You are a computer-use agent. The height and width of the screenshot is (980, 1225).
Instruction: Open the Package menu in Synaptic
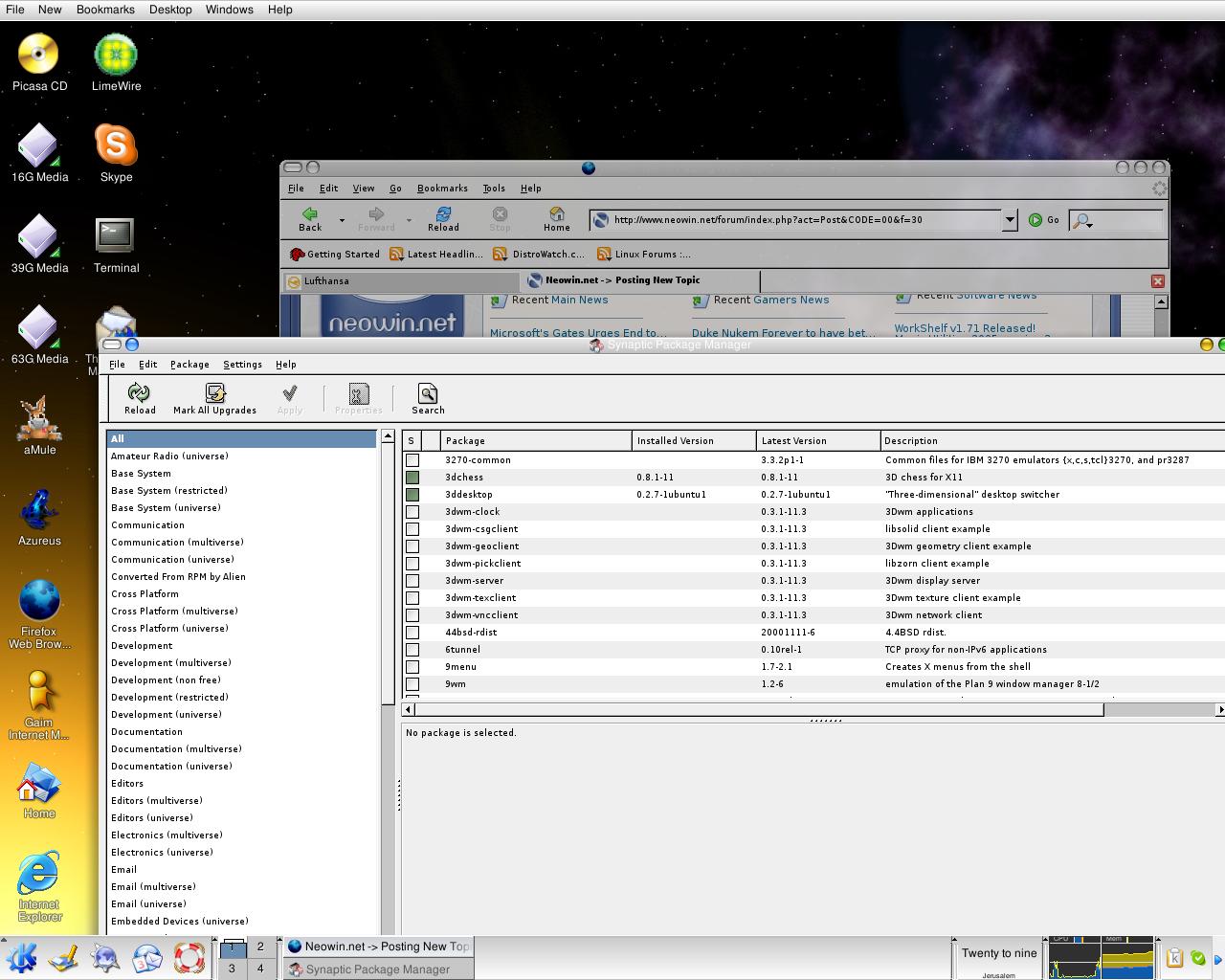(189, 364)
